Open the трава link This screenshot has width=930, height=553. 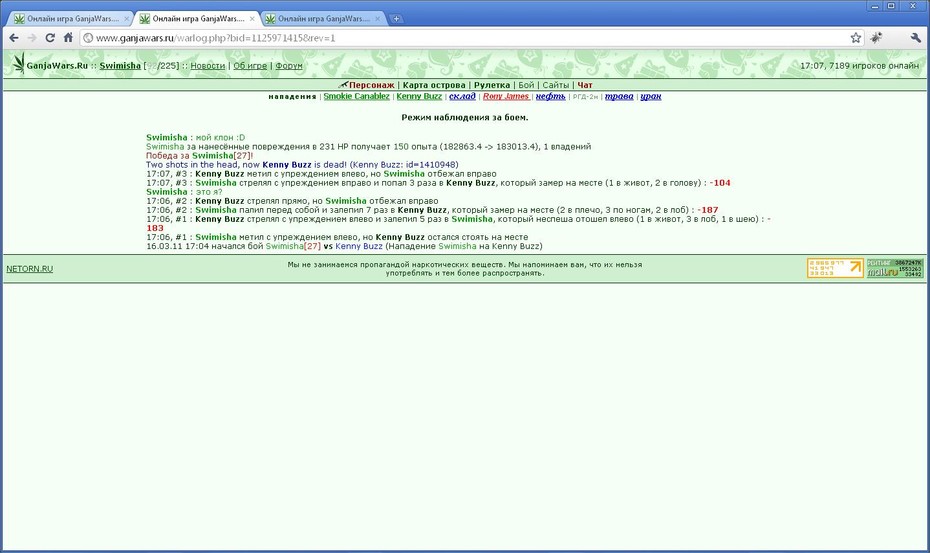tap(619, 96)
